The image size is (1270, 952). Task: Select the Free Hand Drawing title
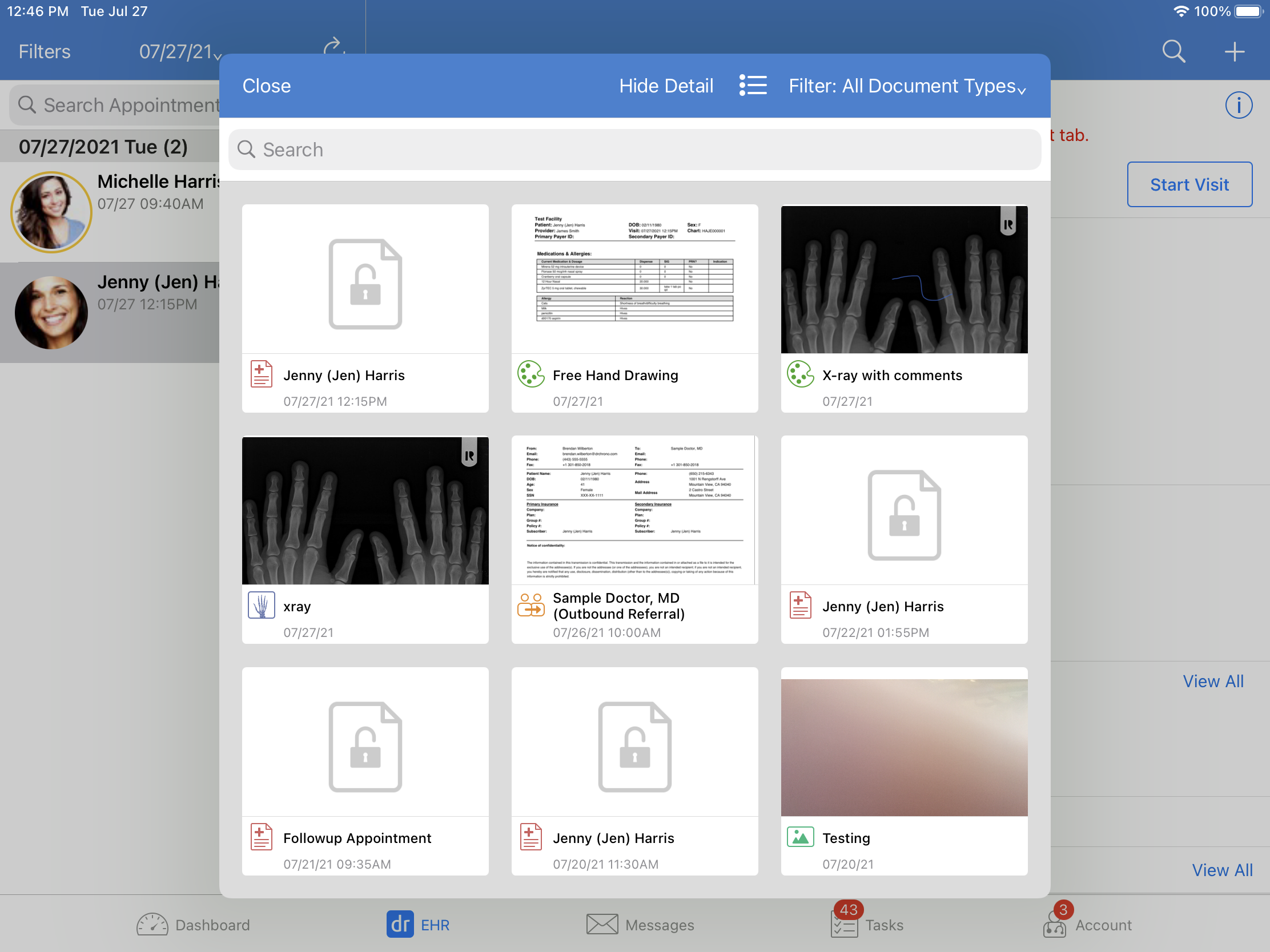tap(616, 376)
